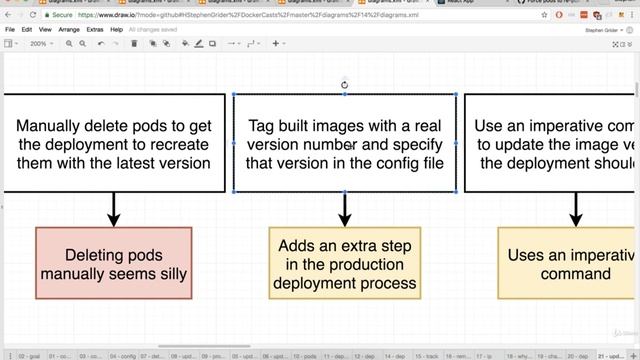This screenshot has width=640, height=360.
Task: Send selected shape to back
Action: 167,43
